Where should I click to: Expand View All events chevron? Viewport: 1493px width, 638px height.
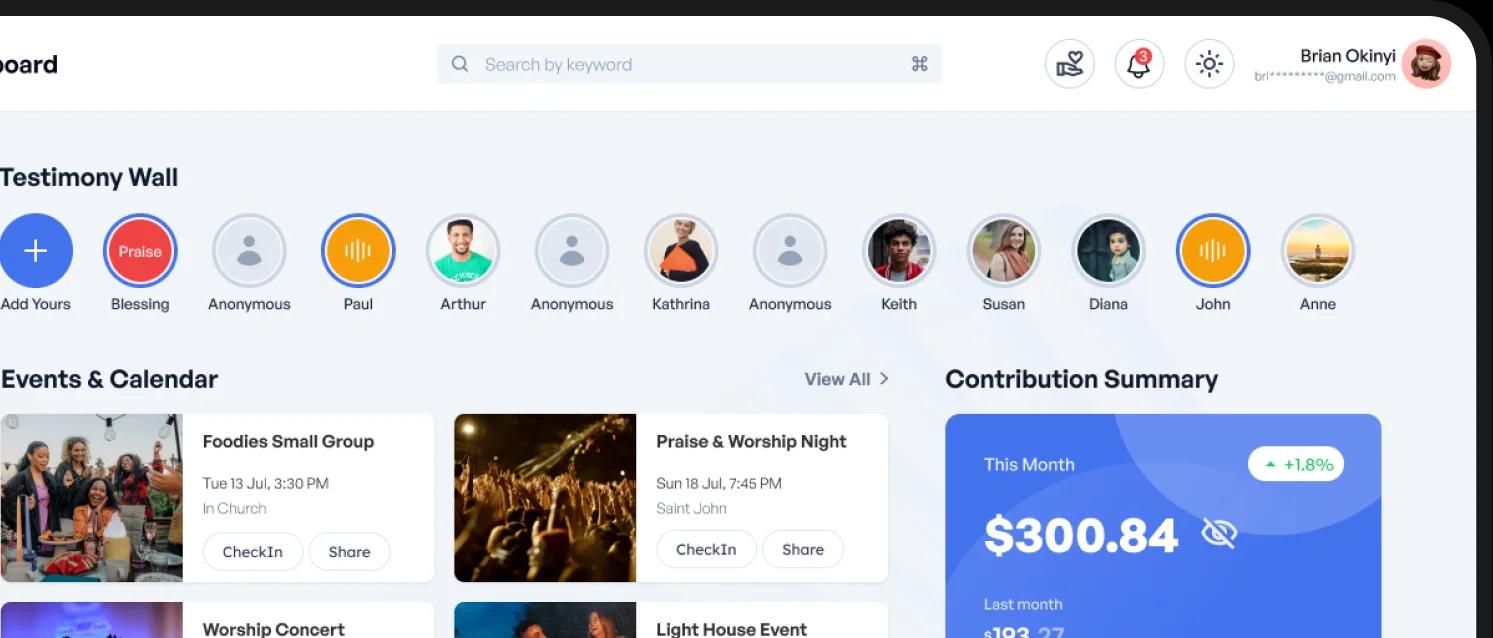[884, 379]
